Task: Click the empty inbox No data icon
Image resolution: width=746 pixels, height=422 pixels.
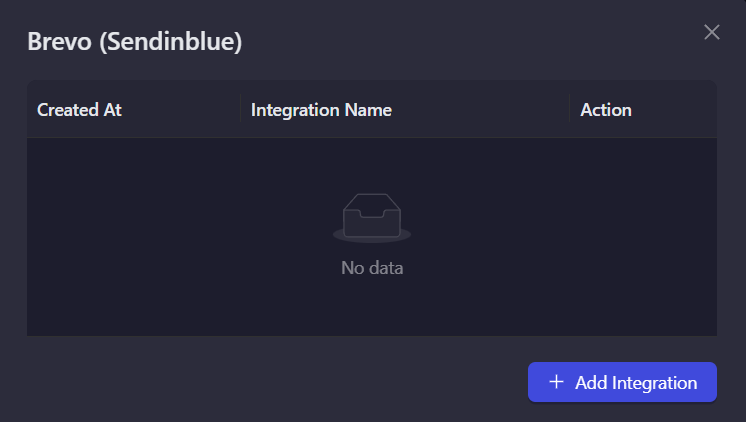Action: click(x=372, y=218)
